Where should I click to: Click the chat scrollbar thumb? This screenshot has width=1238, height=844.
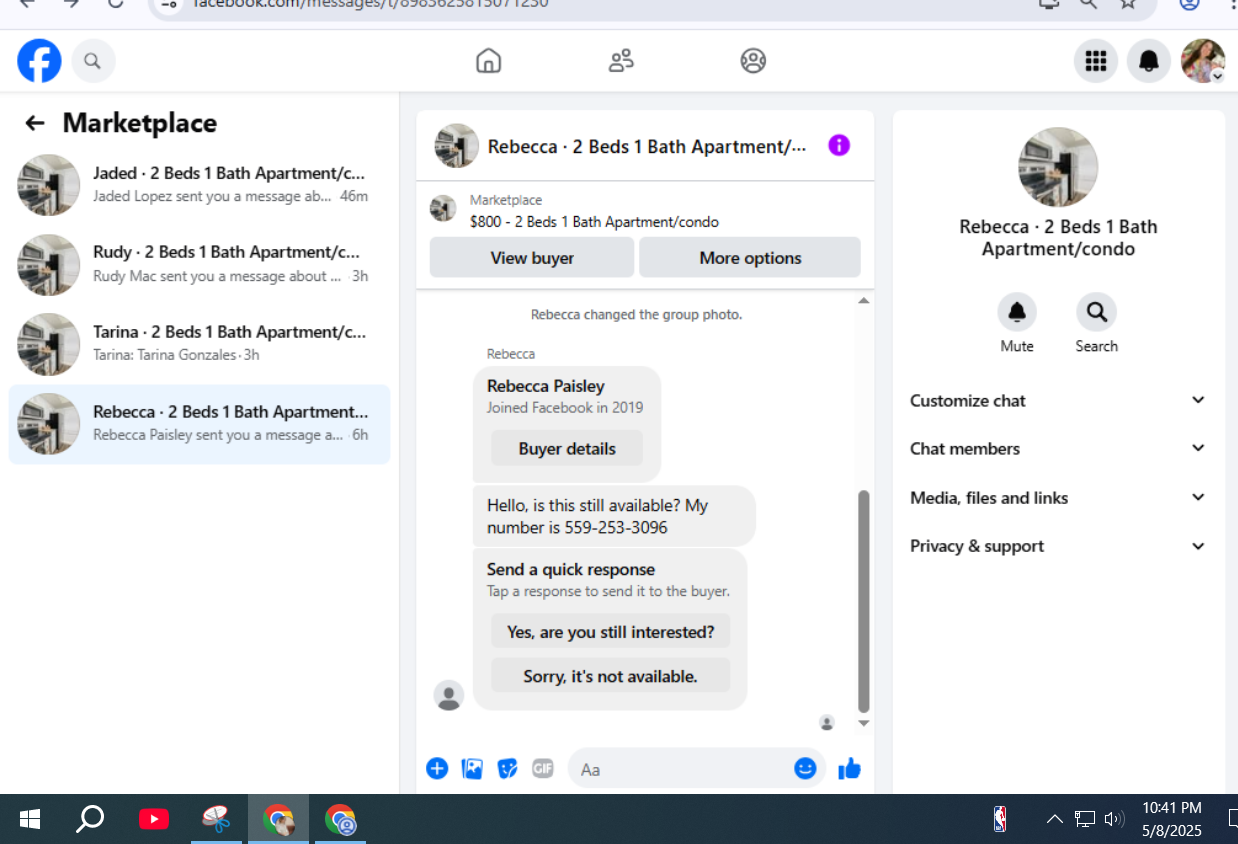(x=864, y=600)
